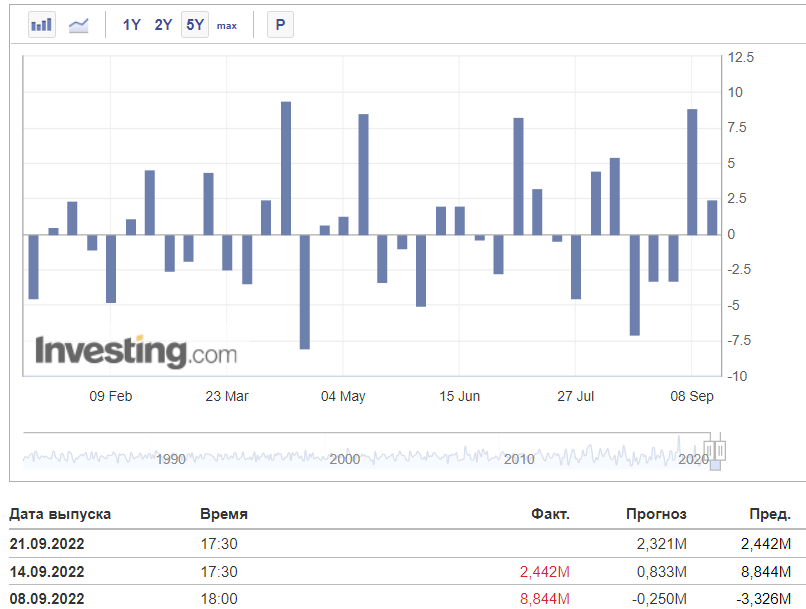This screenshot has height=609, width=806.
Task: Click the 2010 mark on the navigator timeline
Action: click(519, 459)
